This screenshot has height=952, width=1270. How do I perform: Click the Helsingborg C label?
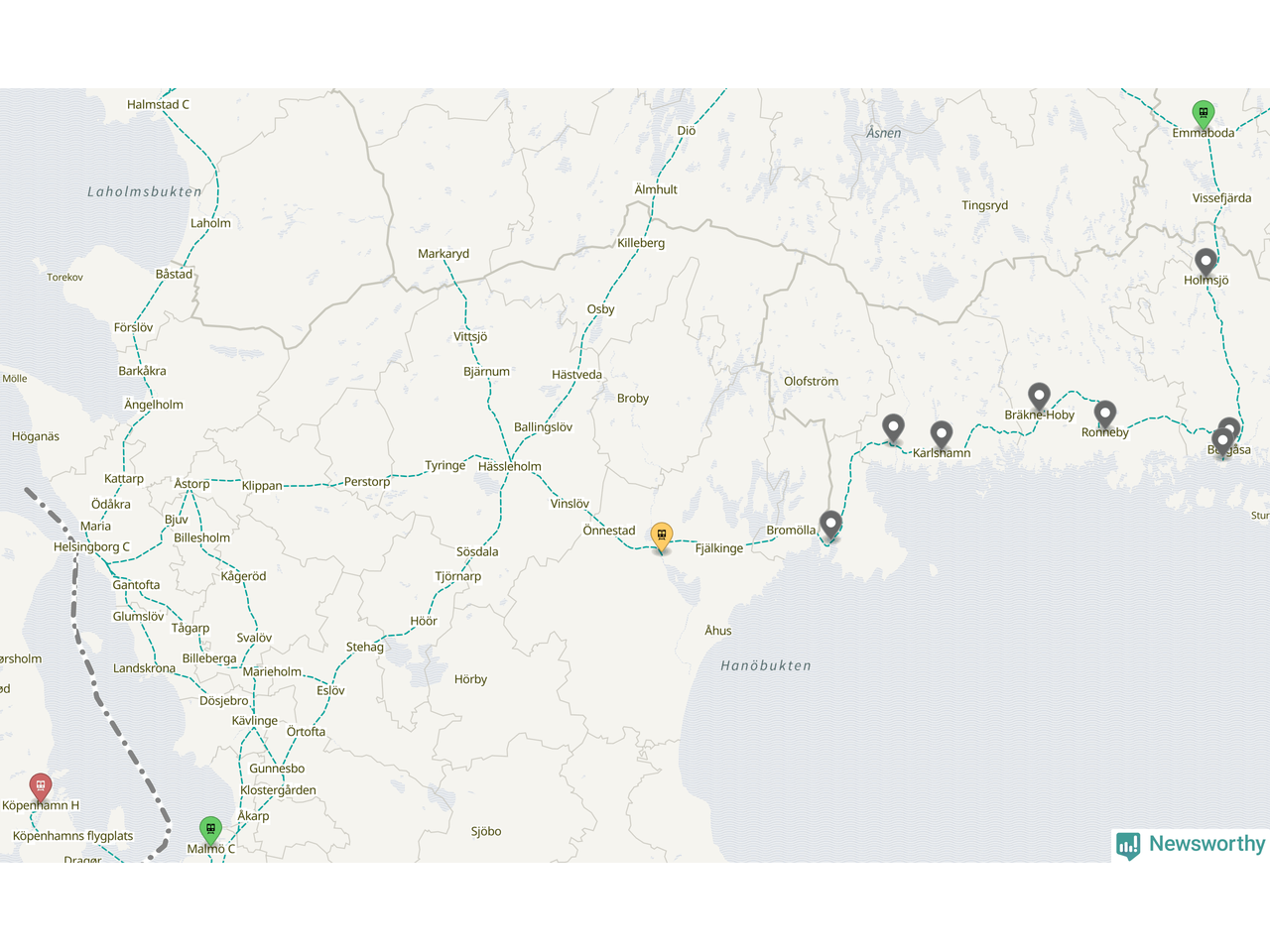(x=91, y=546)
